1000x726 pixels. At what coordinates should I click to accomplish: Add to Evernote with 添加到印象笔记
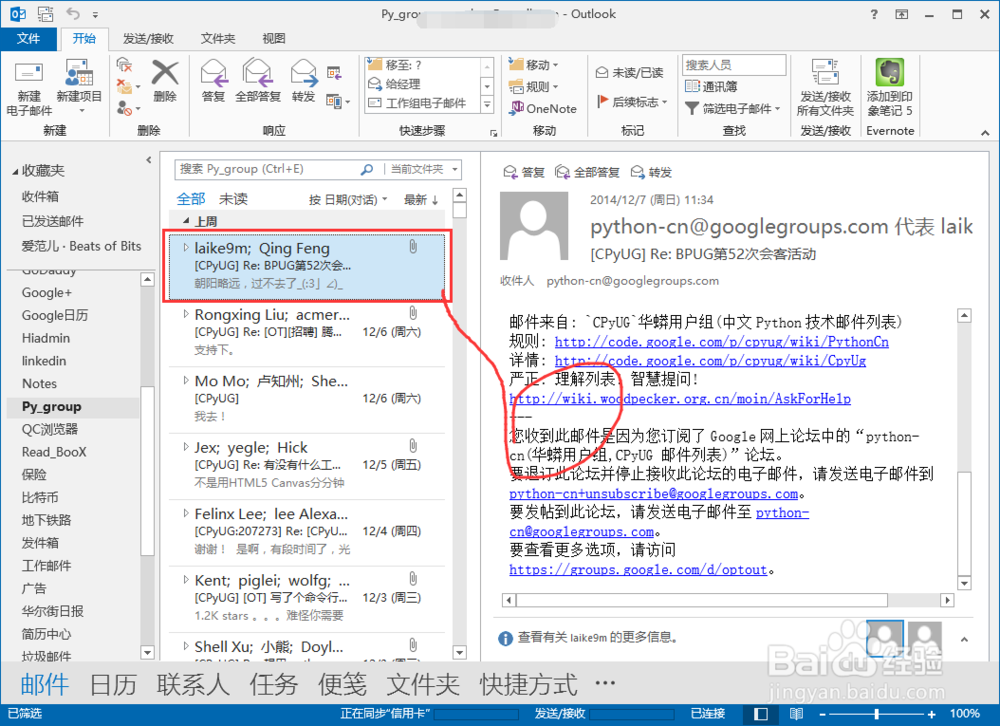pyautogui.click(x=890, y=88)
